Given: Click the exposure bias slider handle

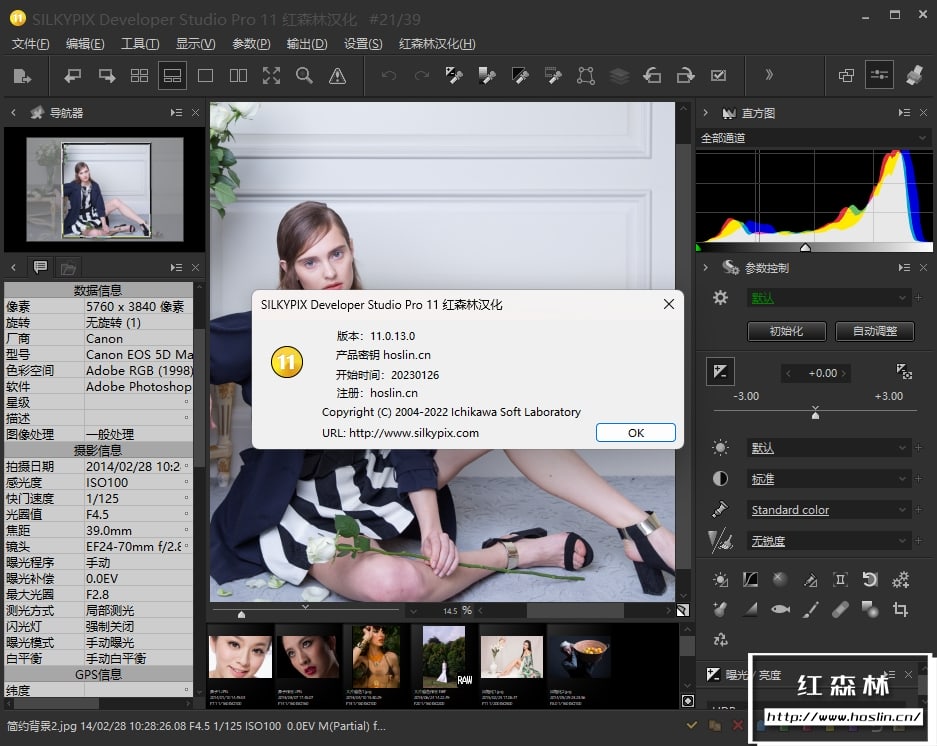Looking at the screenshot, I should tap(815, 414).
